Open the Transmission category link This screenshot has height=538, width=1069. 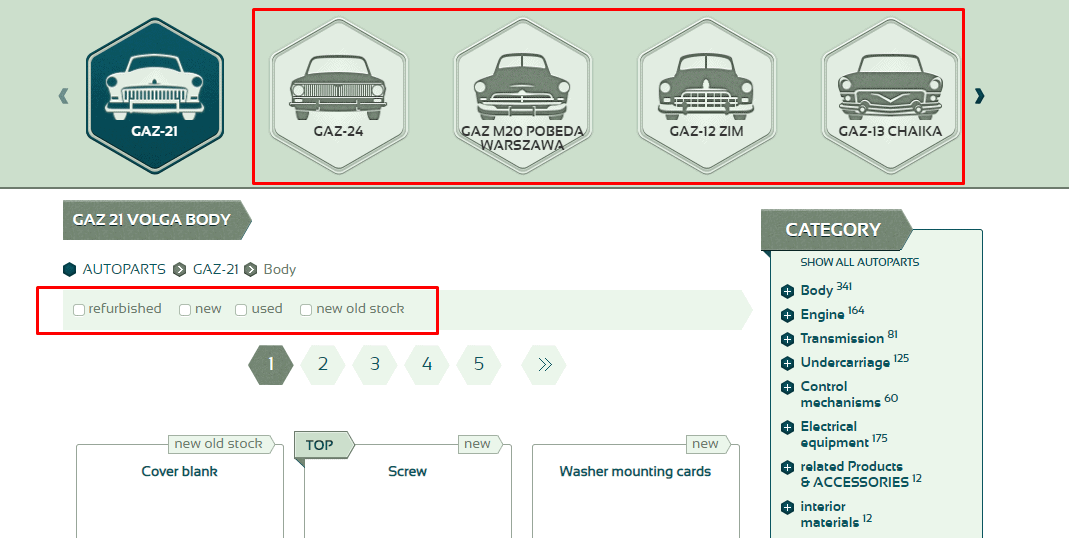842,338
